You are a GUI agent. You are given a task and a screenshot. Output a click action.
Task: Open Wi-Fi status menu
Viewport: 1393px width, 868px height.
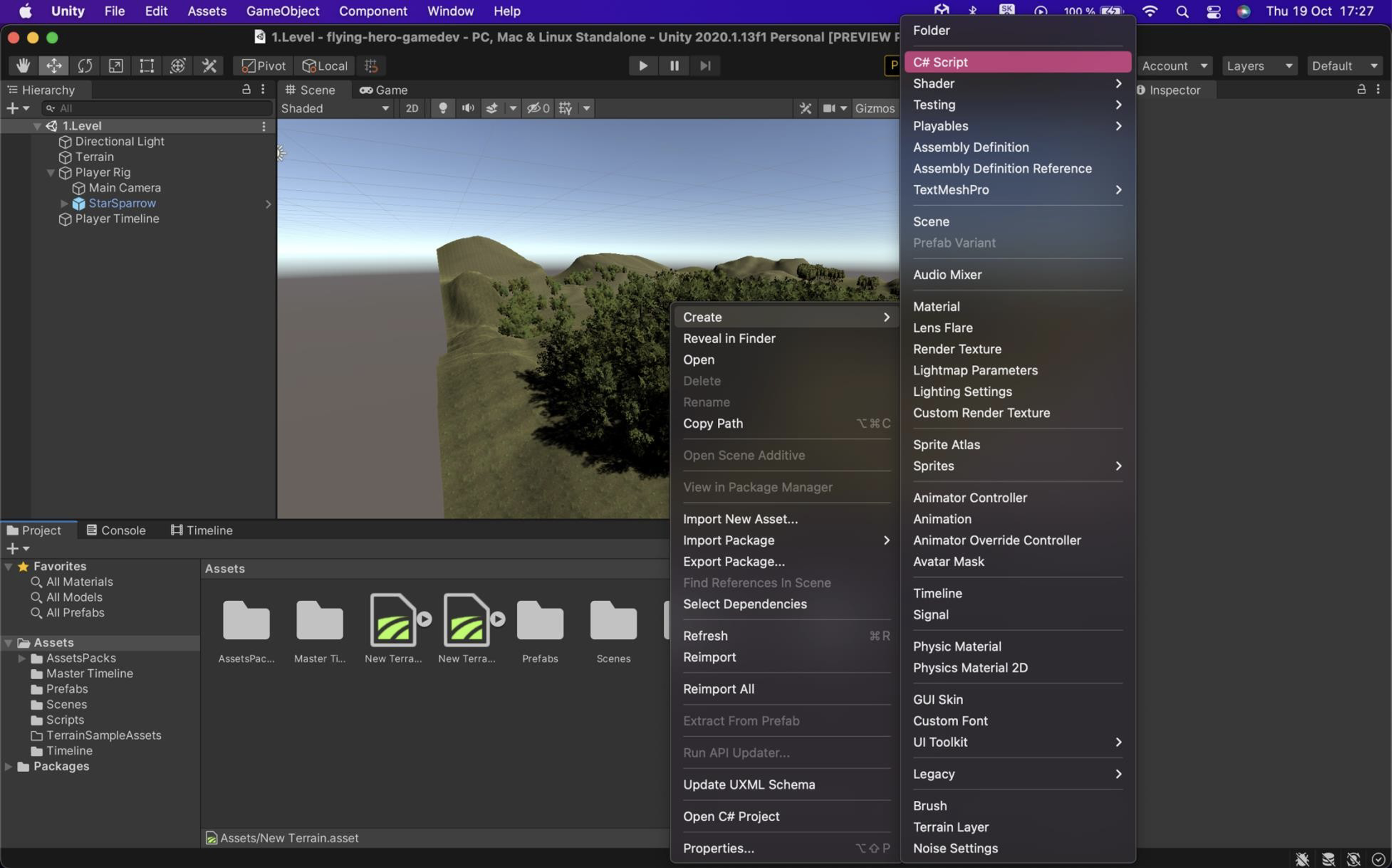click(1151, 11)
